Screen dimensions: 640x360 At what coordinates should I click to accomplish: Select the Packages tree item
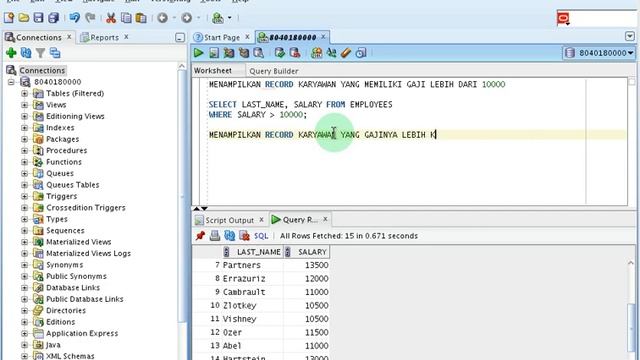[x=62, y=139]
